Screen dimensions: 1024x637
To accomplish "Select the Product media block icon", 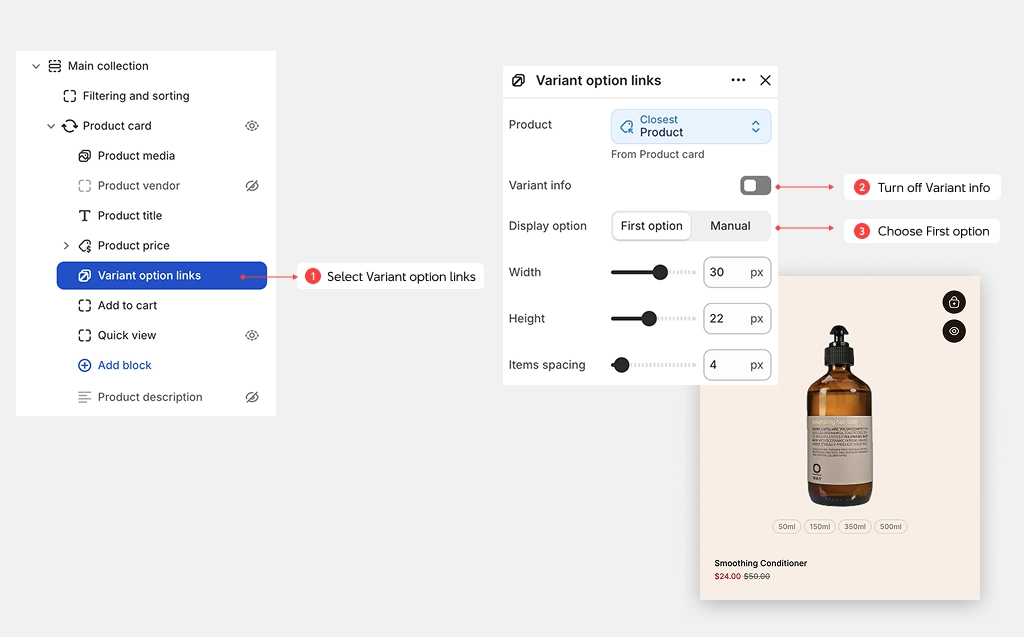I will pyautogui.click(x=84, y=155).
